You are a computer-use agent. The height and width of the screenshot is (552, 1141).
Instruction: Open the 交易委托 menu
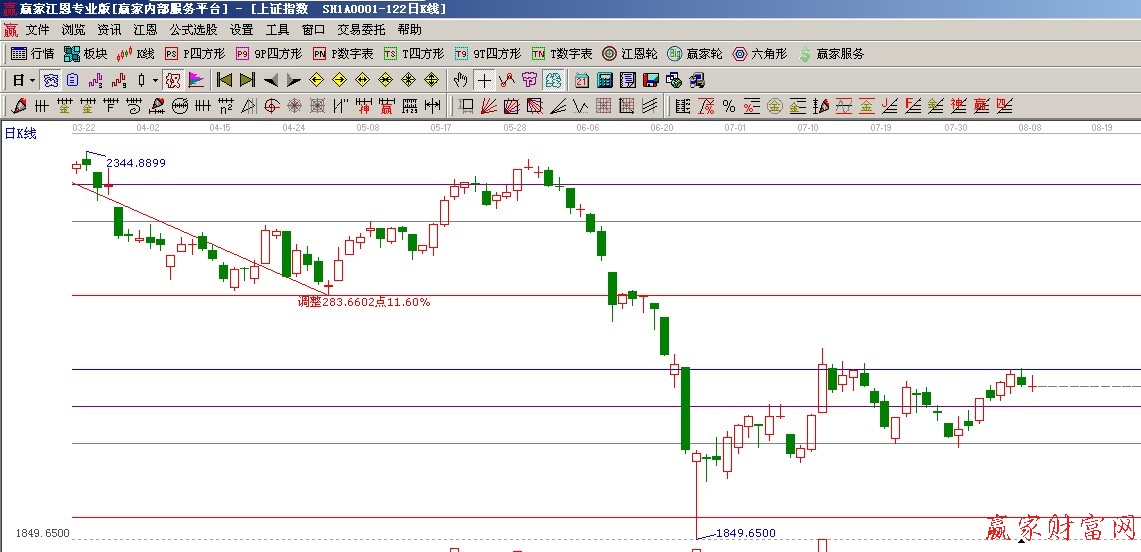point(361,30)
